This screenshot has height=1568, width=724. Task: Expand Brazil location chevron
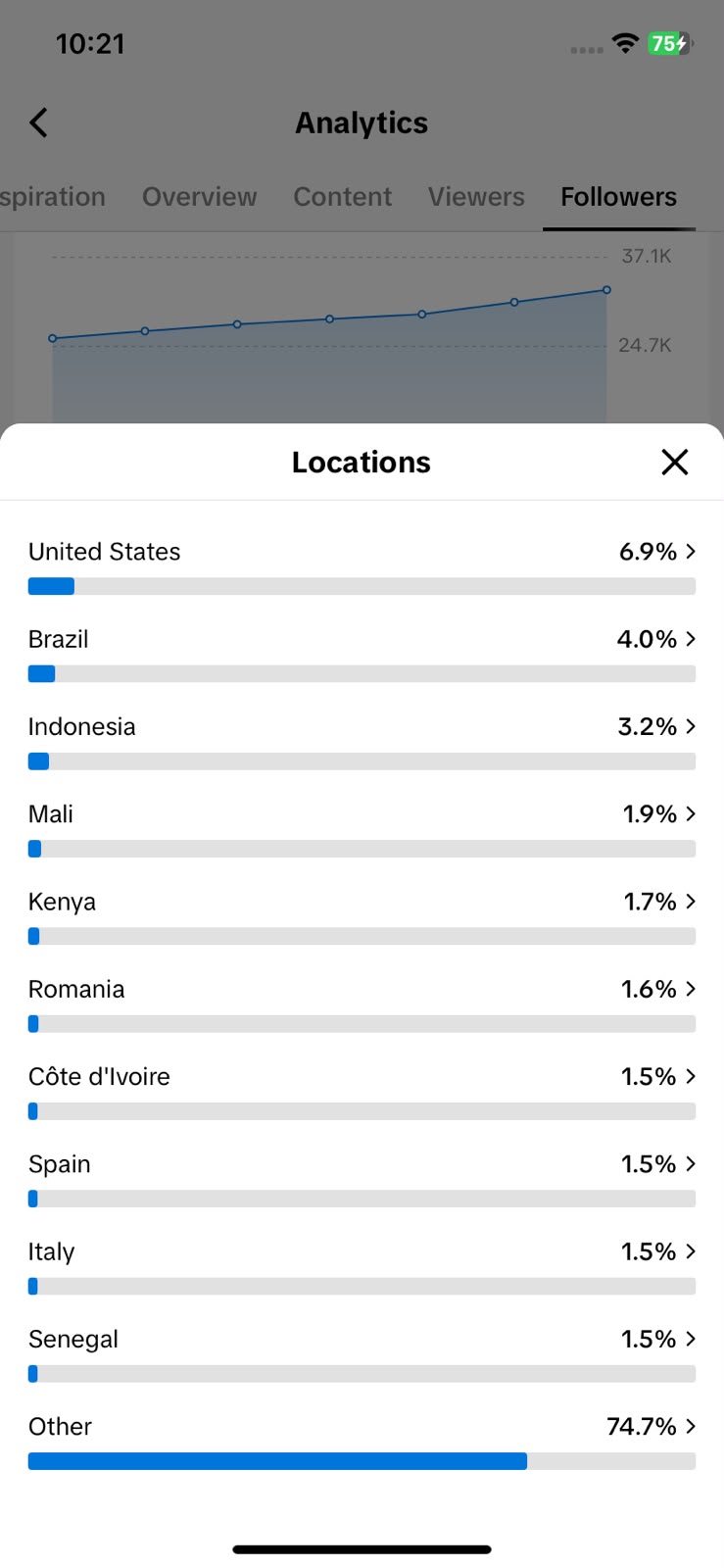click(691, 639)
